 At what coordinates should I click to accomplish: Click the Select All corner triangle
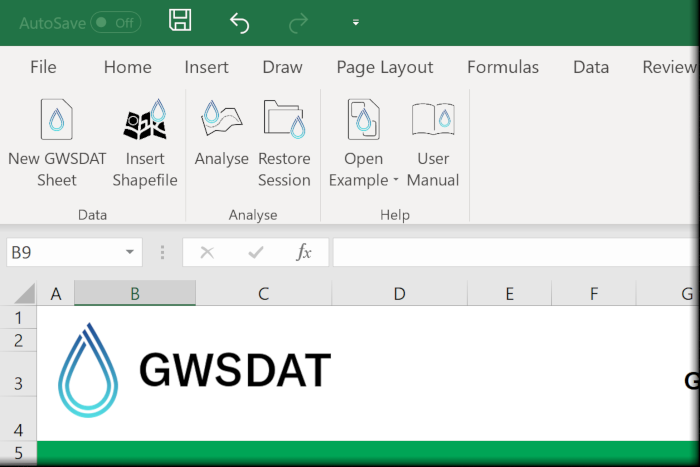pyautogui.click(x=25, y=293)
